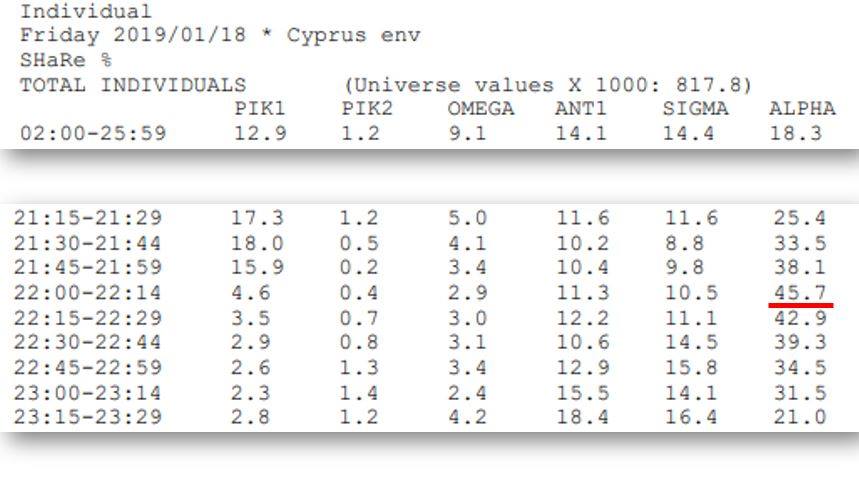The image size is (859, 483).
Task: Click the underlined ALPHA value 45.7
Action: tap(800, 292)
